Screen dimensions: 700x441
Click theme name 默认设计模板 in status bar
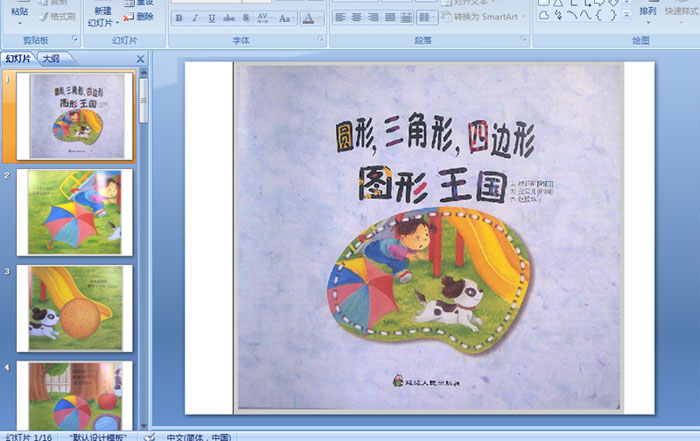click(98, 437)
